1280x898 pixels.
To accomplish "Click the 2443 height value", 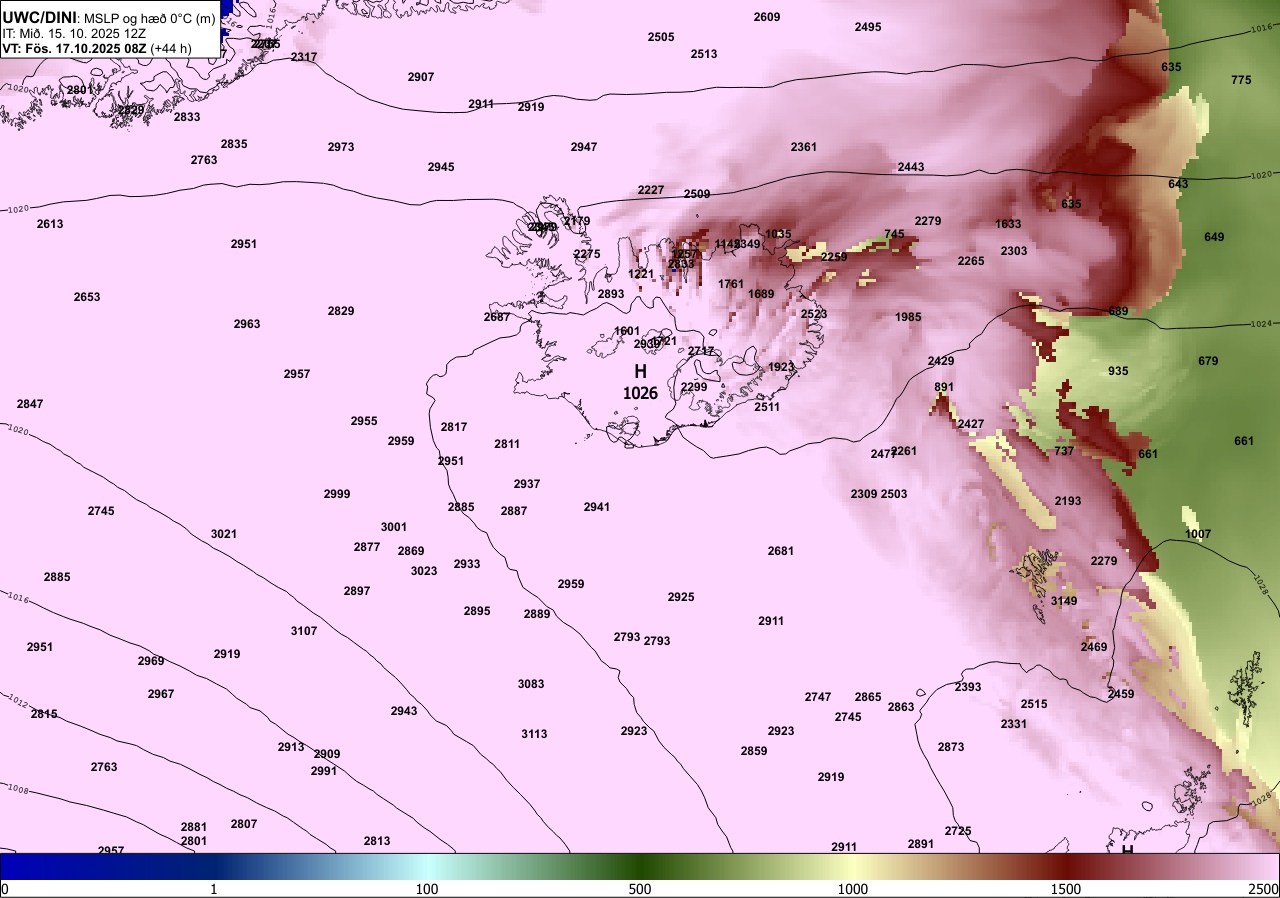I will [911, 167].
